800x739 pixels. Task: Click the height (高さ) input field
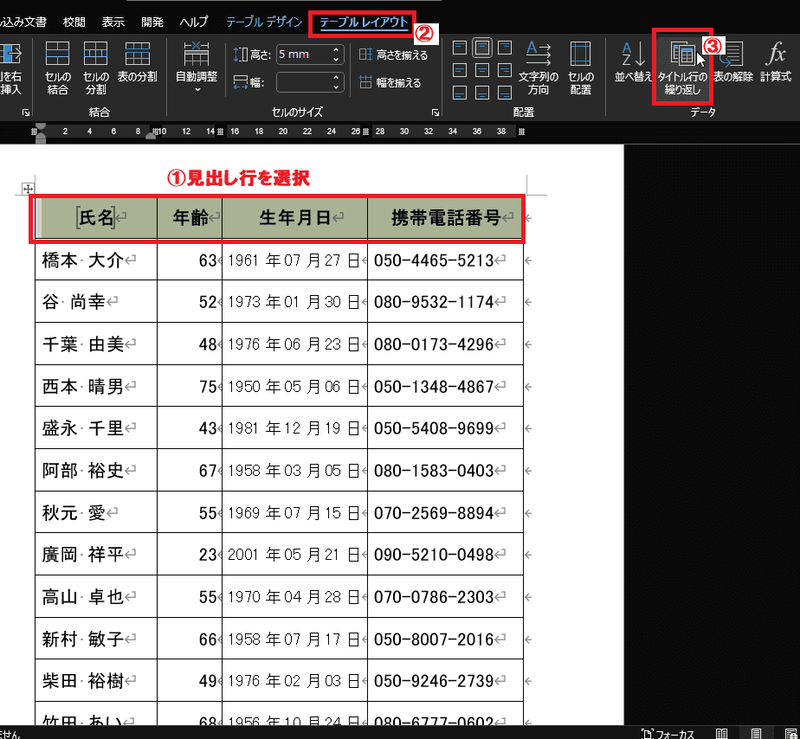(304, 55)
